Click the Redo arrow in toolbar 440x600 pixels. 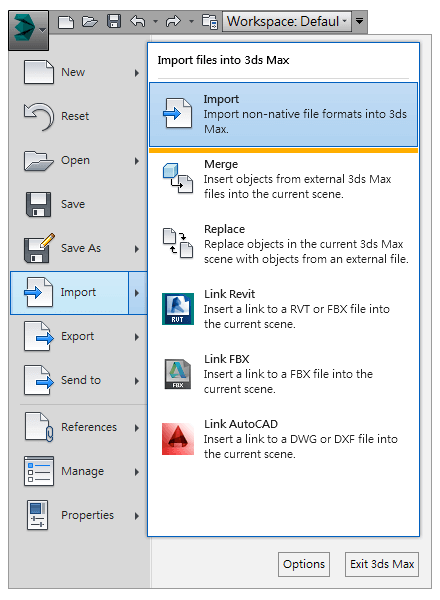click(x=173, y=21)
